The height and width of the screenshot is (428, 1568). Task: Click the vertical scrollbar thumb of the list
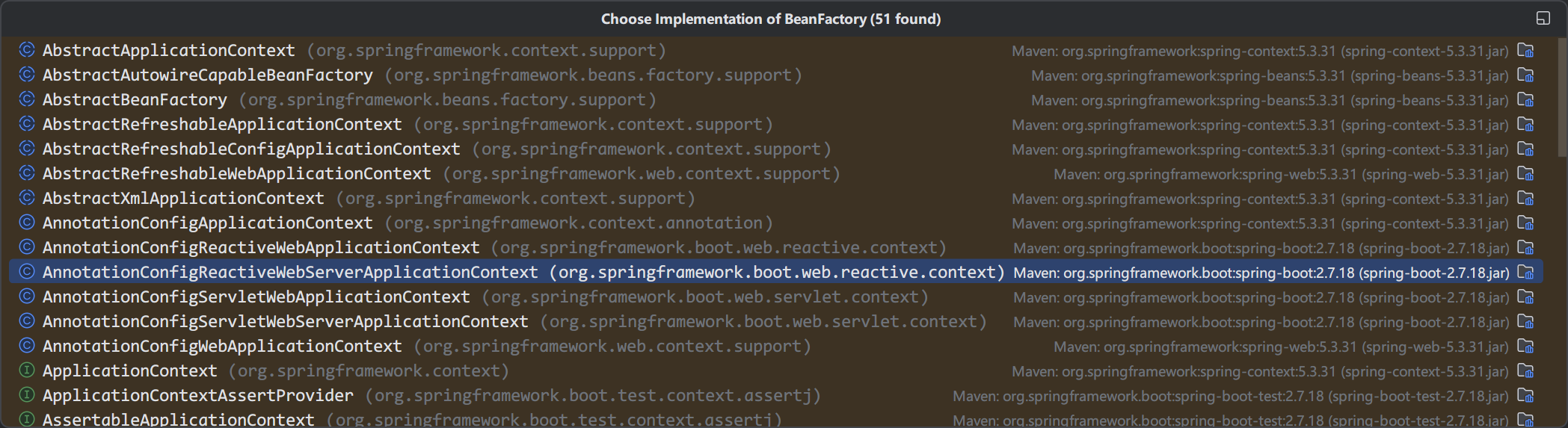tap(1561, 97)
